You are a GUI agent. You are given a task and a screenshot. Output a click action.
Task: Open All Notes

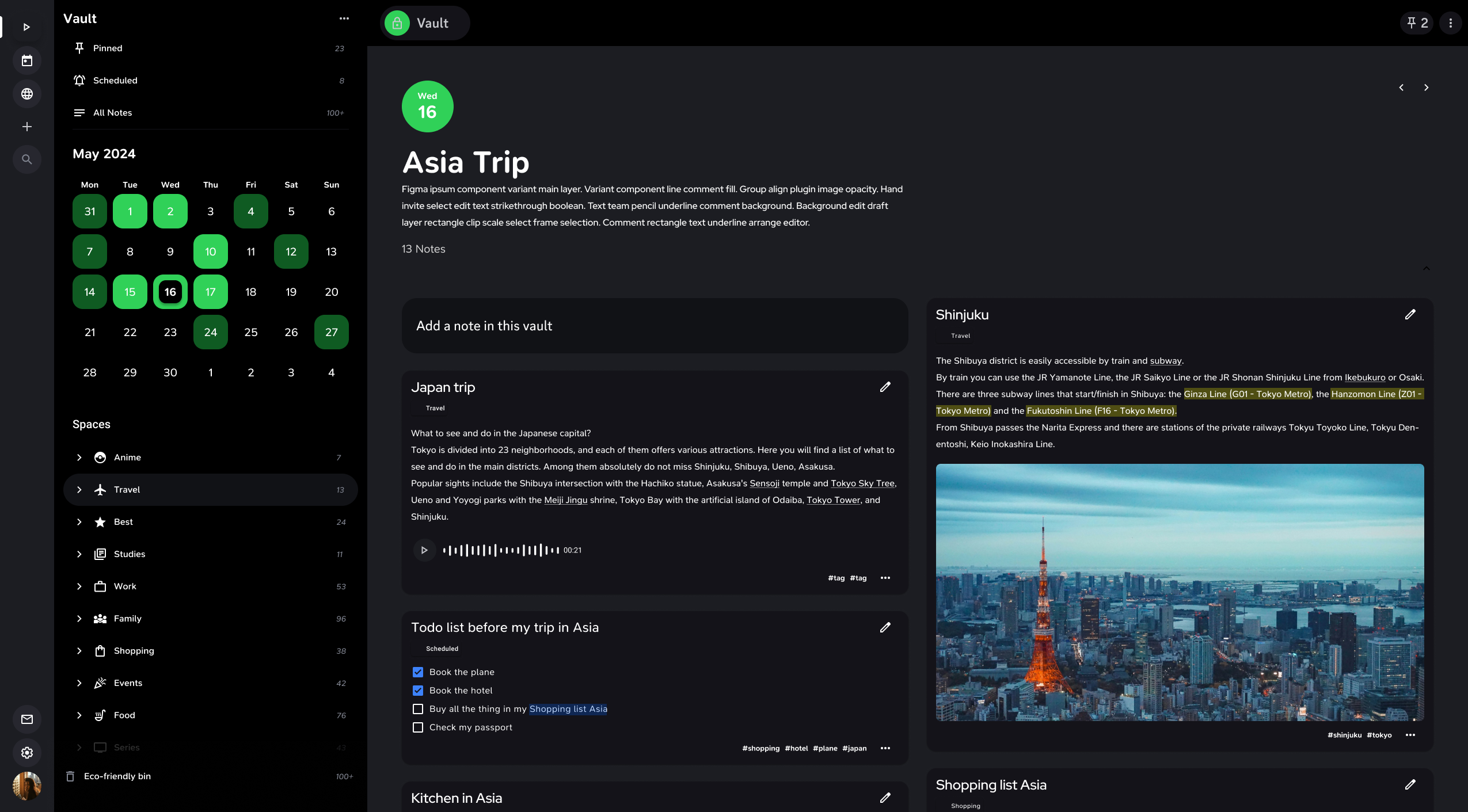point(211,113)
